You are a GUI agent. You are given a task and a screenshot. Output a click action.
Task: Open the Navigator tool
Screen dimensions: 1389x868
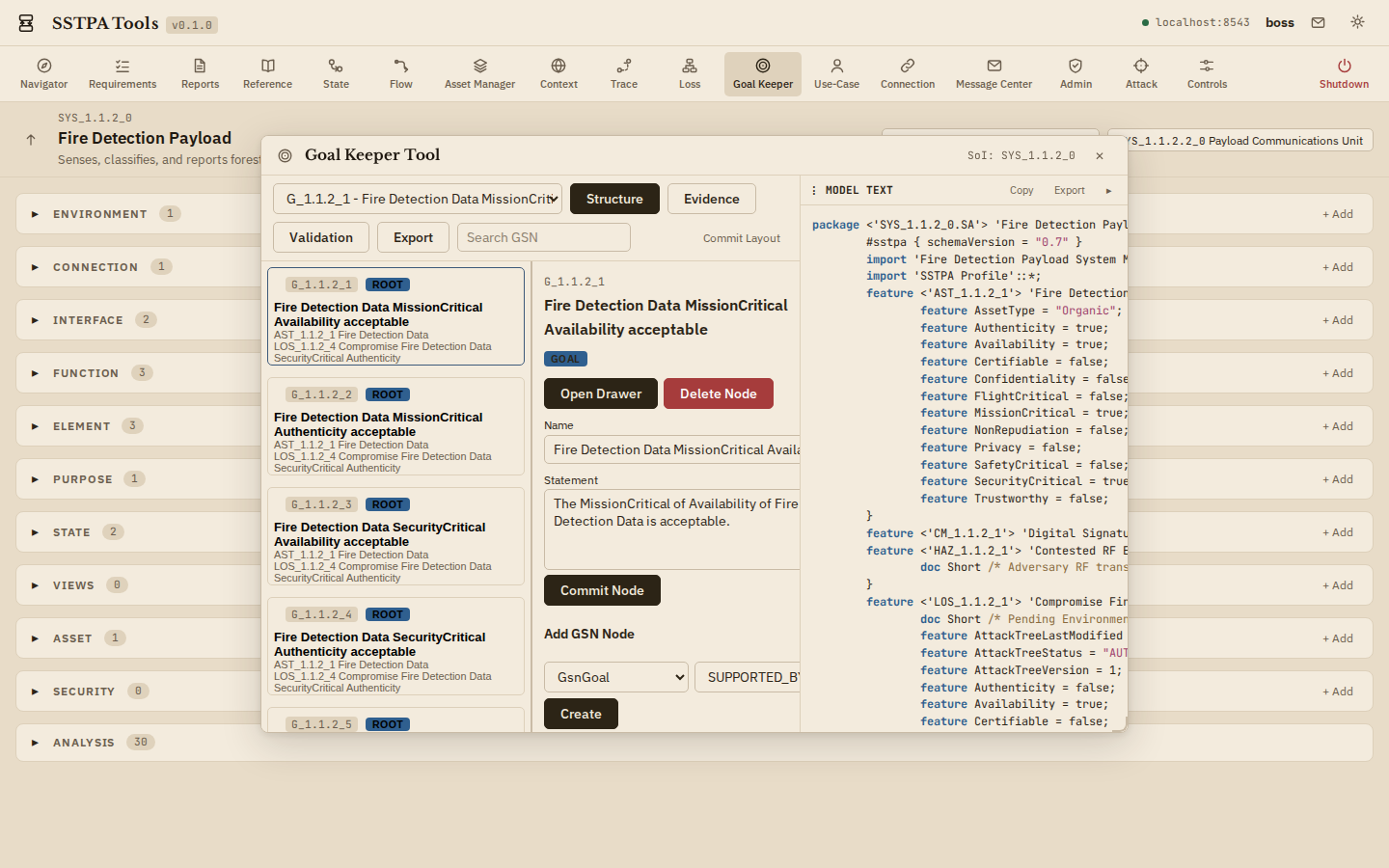coord(44,74)
